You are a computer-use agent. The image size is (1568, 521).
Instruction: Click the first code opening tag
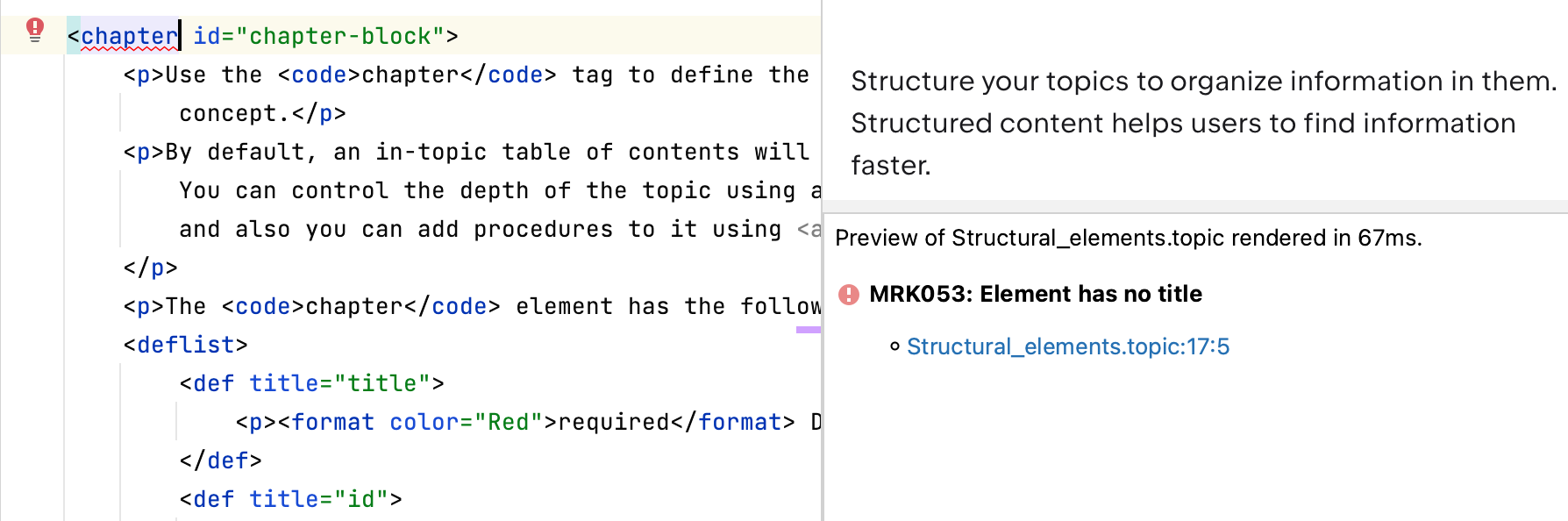click(318, 75)
